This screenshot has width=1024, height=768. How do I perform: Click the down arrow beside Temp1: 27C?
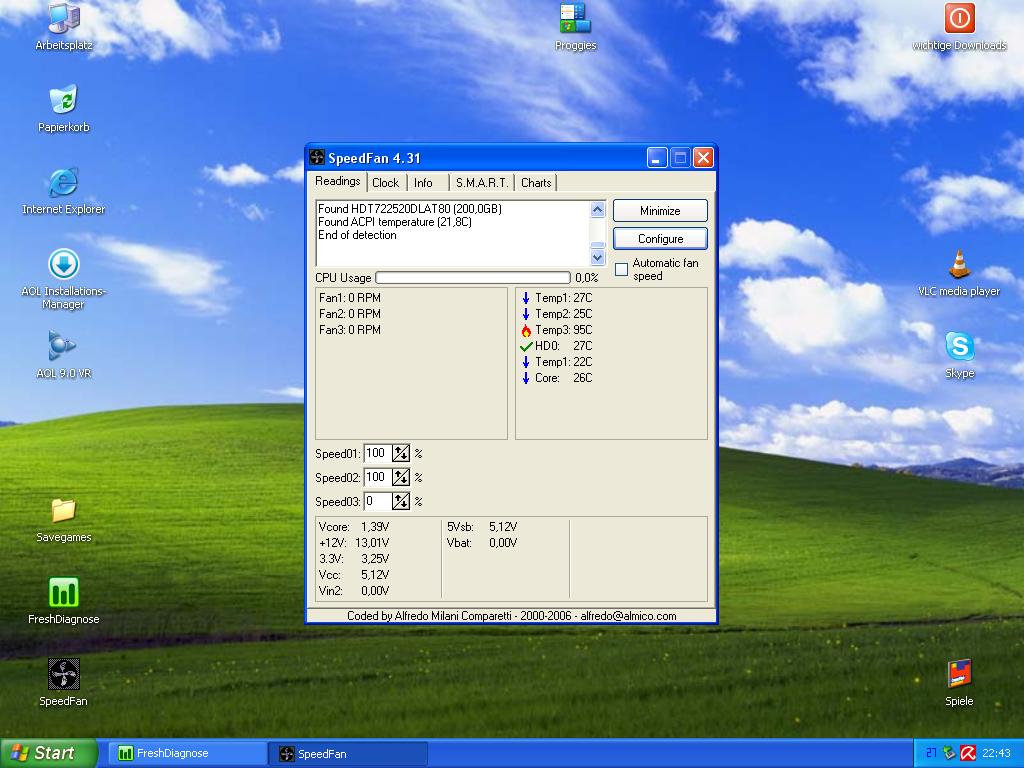pos(526,298)
